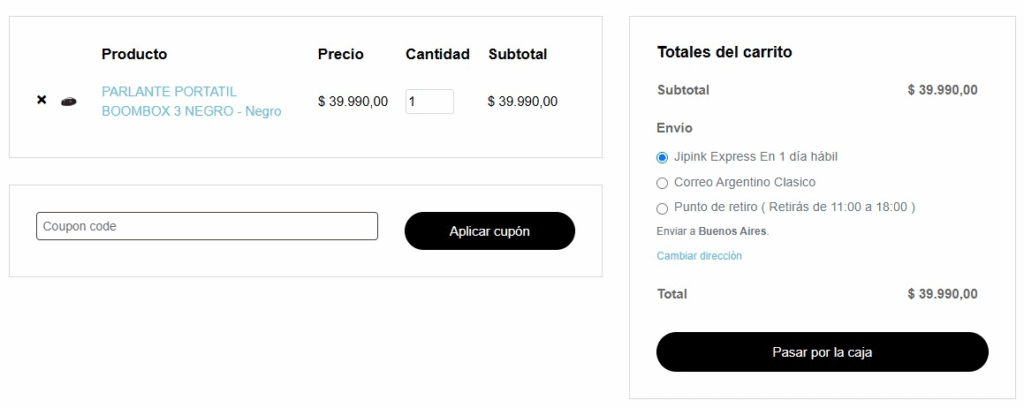Click the Cantidad column header
This screenshot has height=408, width=1024.
click(x=438, y=54)
